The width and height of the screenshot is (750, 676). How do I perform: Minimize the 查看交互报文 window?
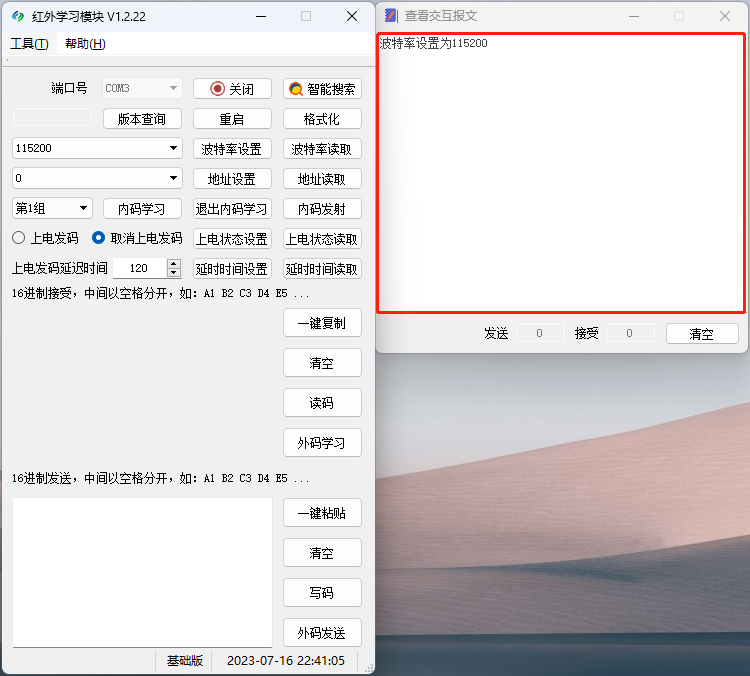[634, 16]
